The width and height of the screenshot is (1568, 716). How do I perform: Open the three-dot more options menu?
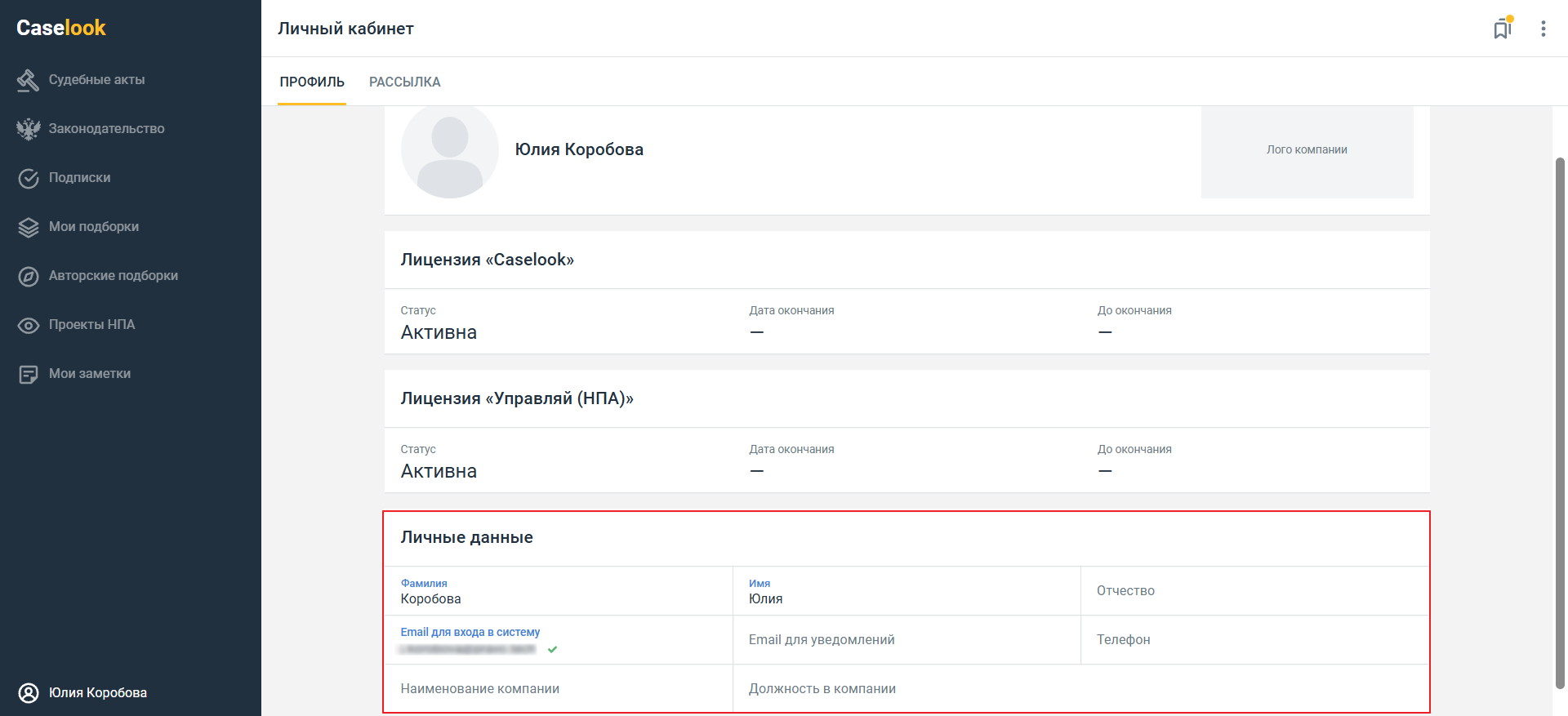click(1543, 29)
